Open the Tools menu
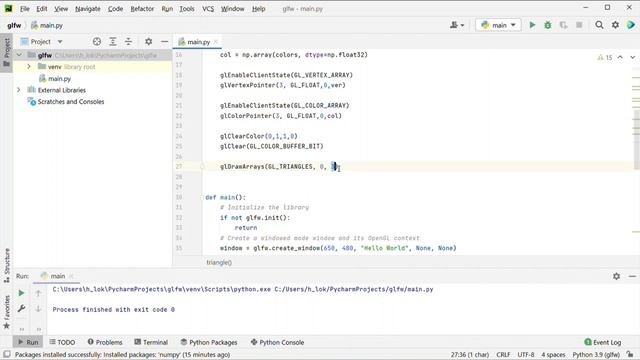 (x=187, y=9)
